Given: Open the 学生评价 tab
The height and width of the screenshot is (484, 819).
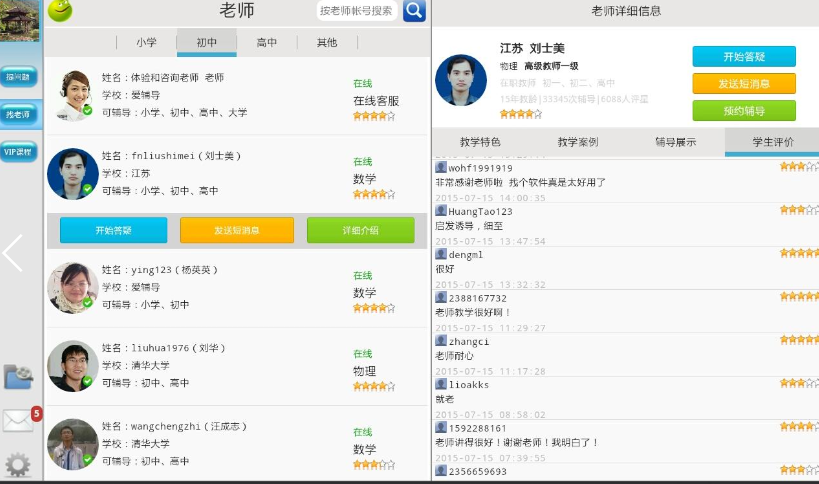Looking at the screenshot, I should pos(773,141).
